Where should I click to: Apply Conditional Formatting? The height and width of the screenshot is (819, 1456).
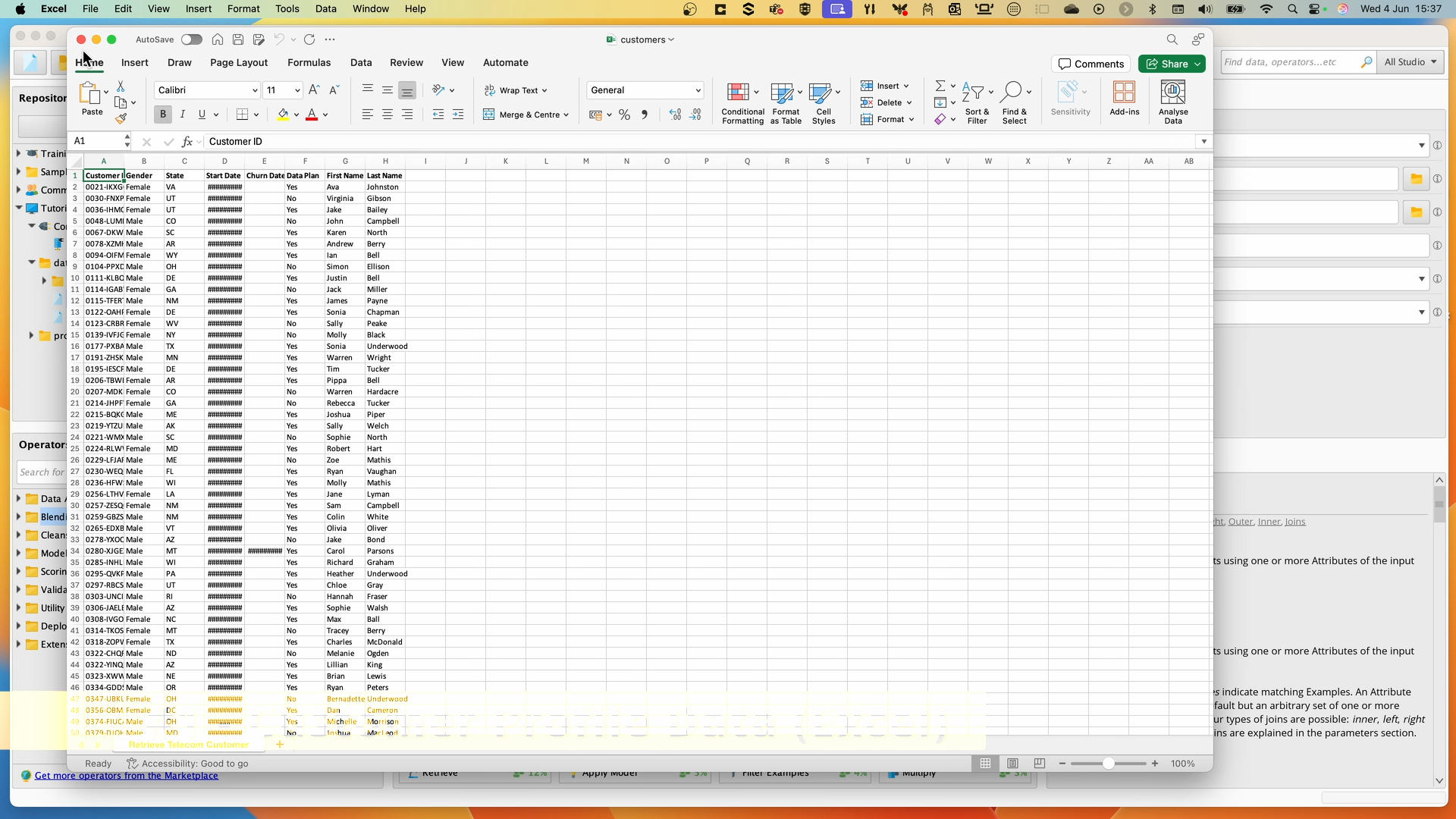(742, 102)
